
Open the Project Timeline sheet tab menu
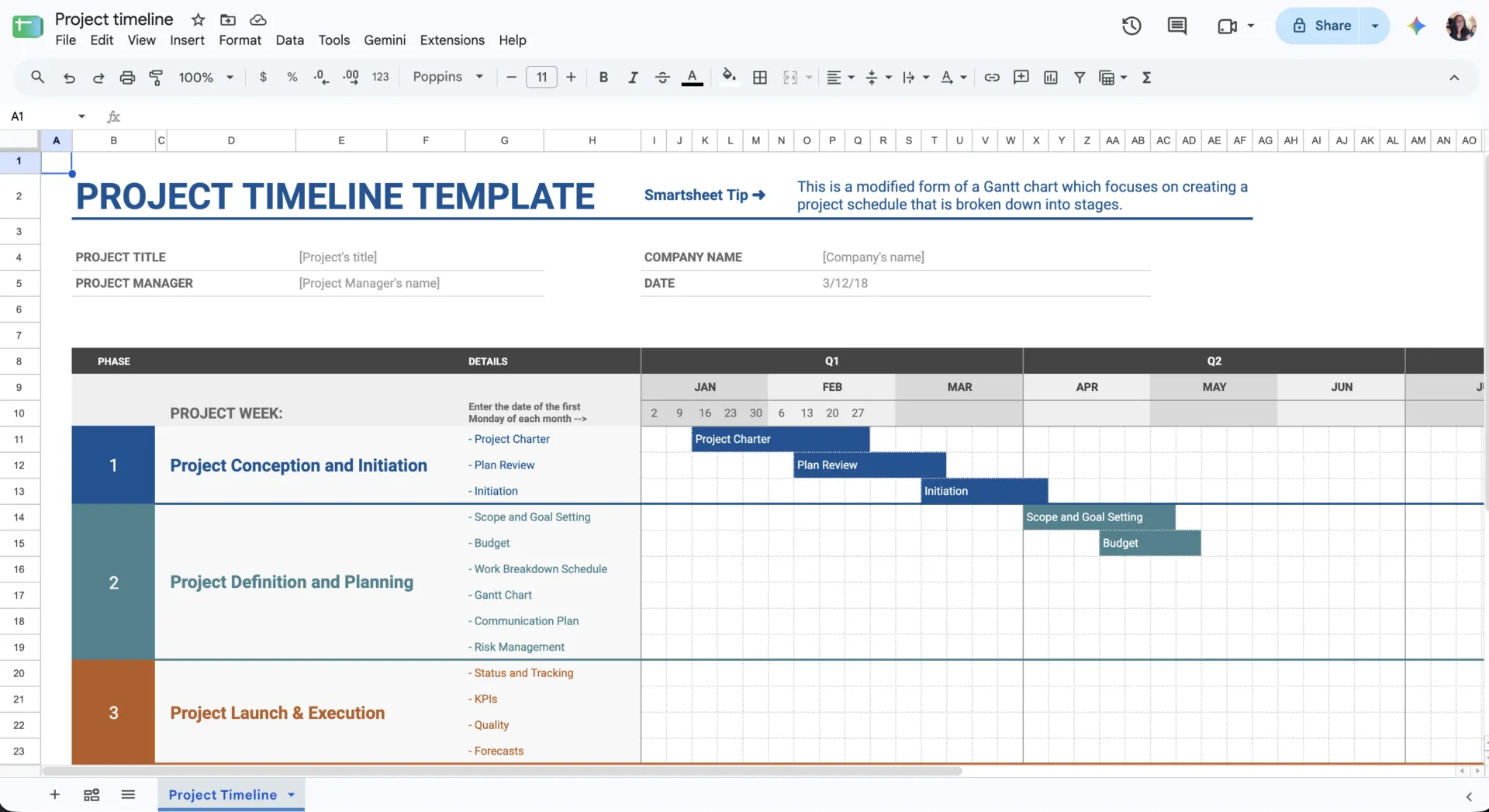(x=292, y=795)
